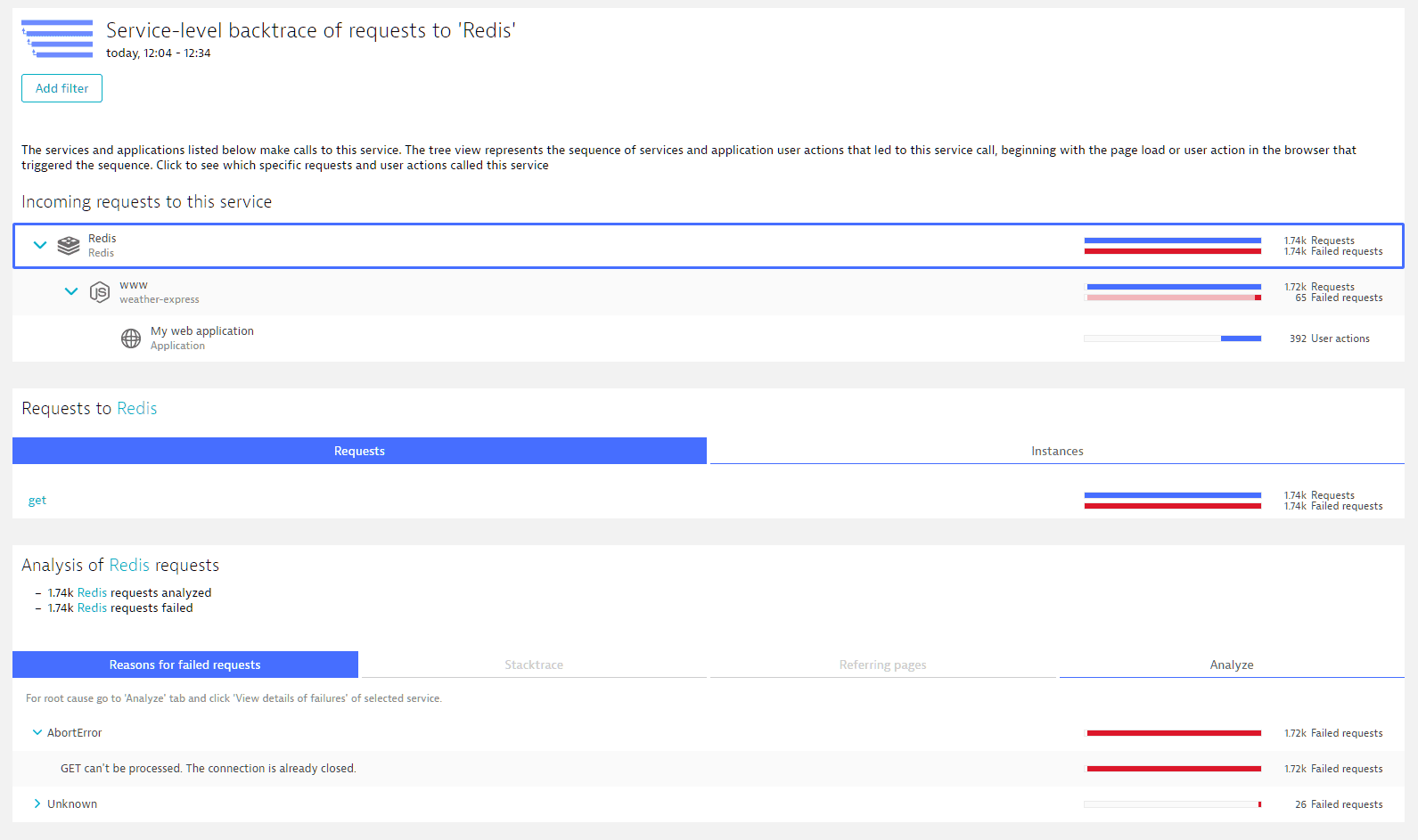The height and width of the screenshot is (840, 1418).
Task: Collapse the AbortError reason
Action: 37,732
